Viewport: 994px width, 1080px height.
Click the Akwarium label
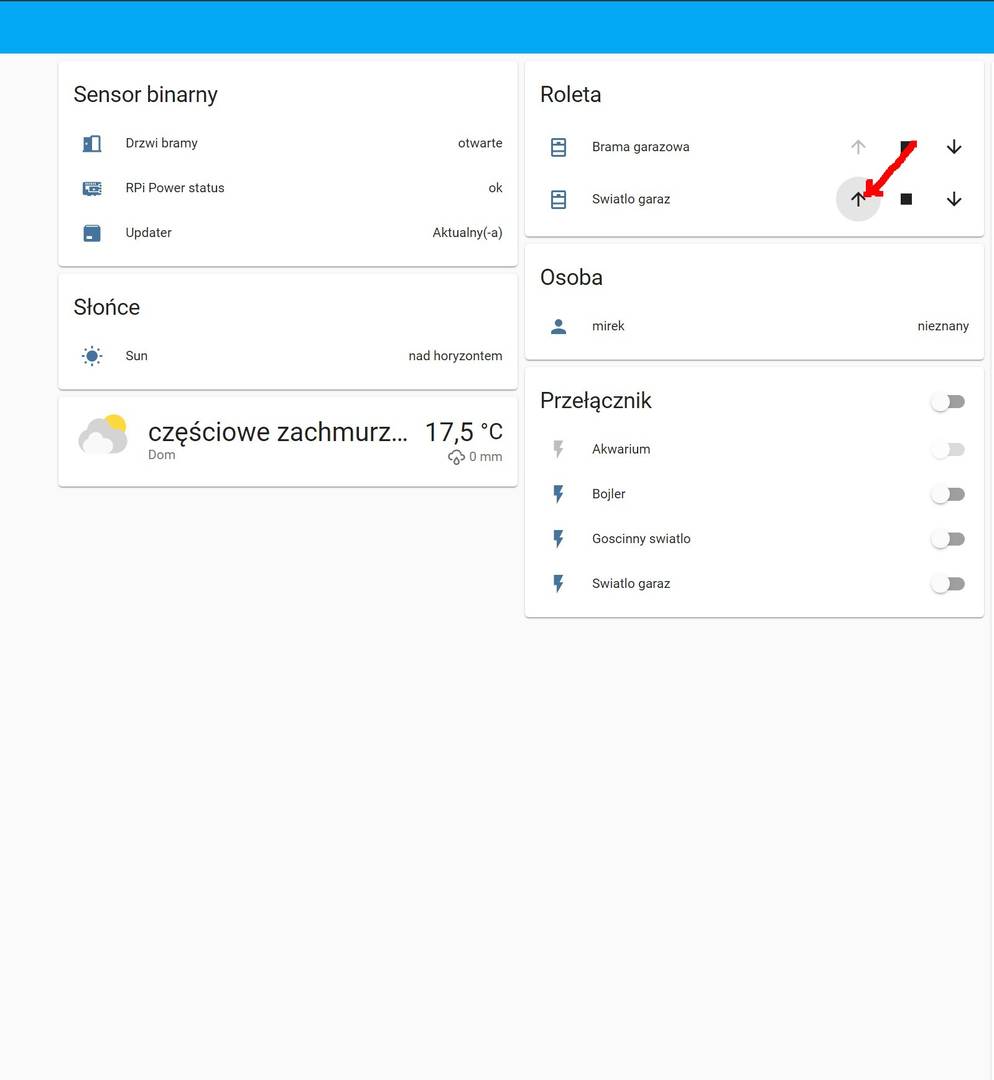tap(621, 449)
